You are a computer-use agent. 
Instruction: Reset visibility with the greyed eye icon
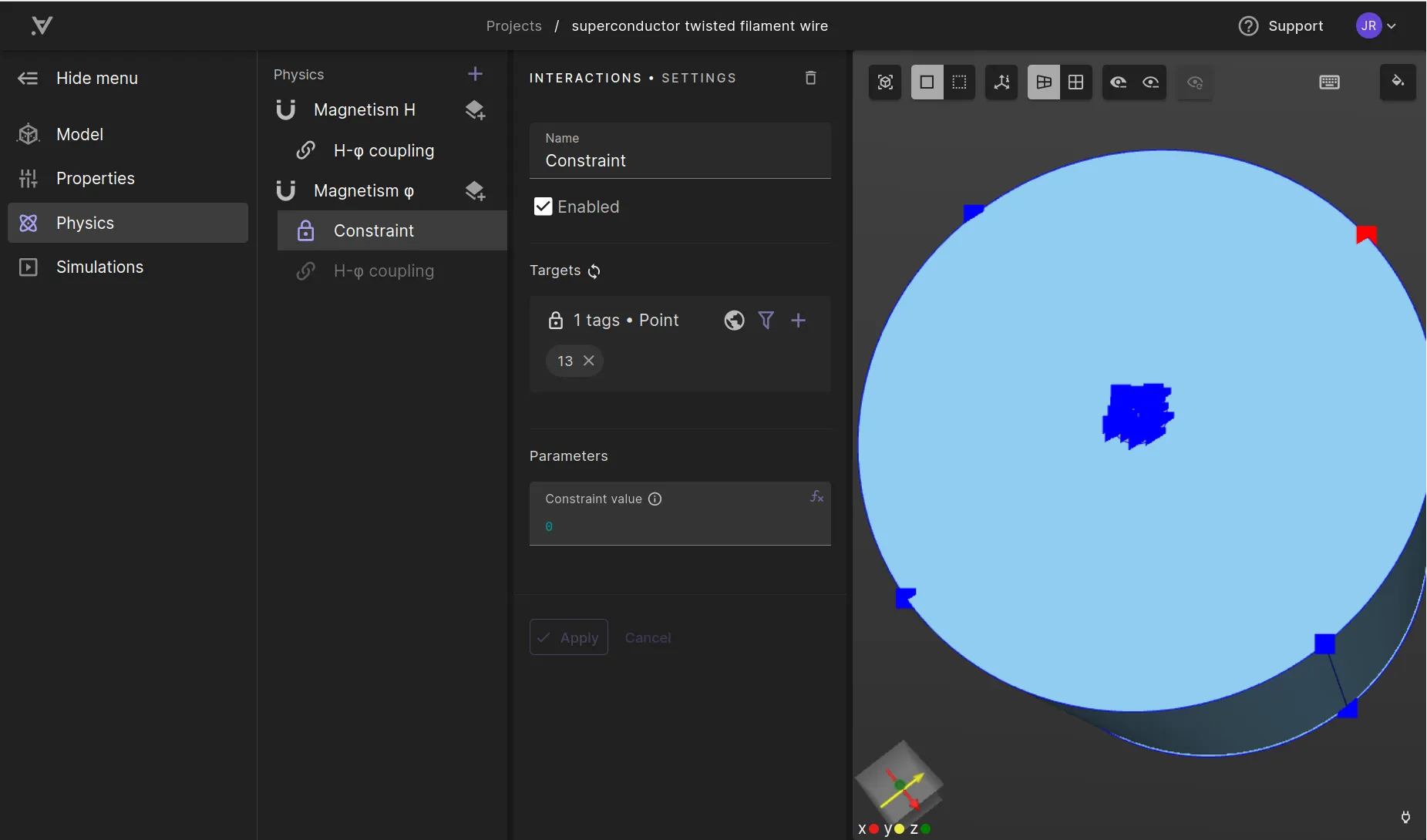coord(1195,82)
